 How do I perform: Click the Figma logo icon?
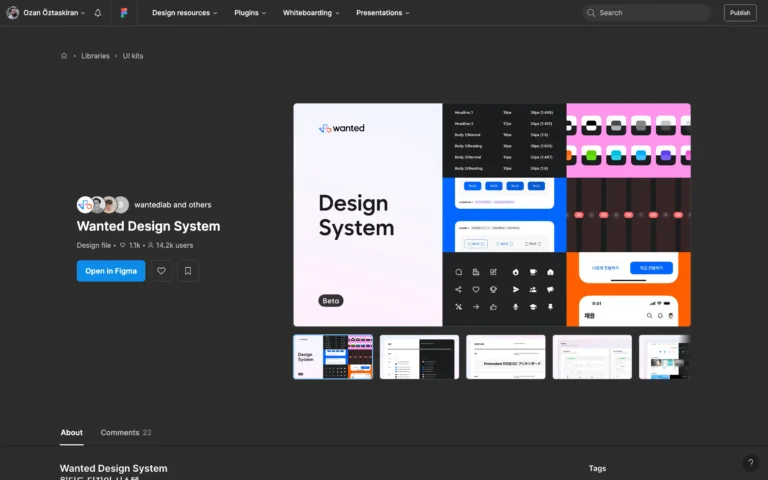point(124,13)
